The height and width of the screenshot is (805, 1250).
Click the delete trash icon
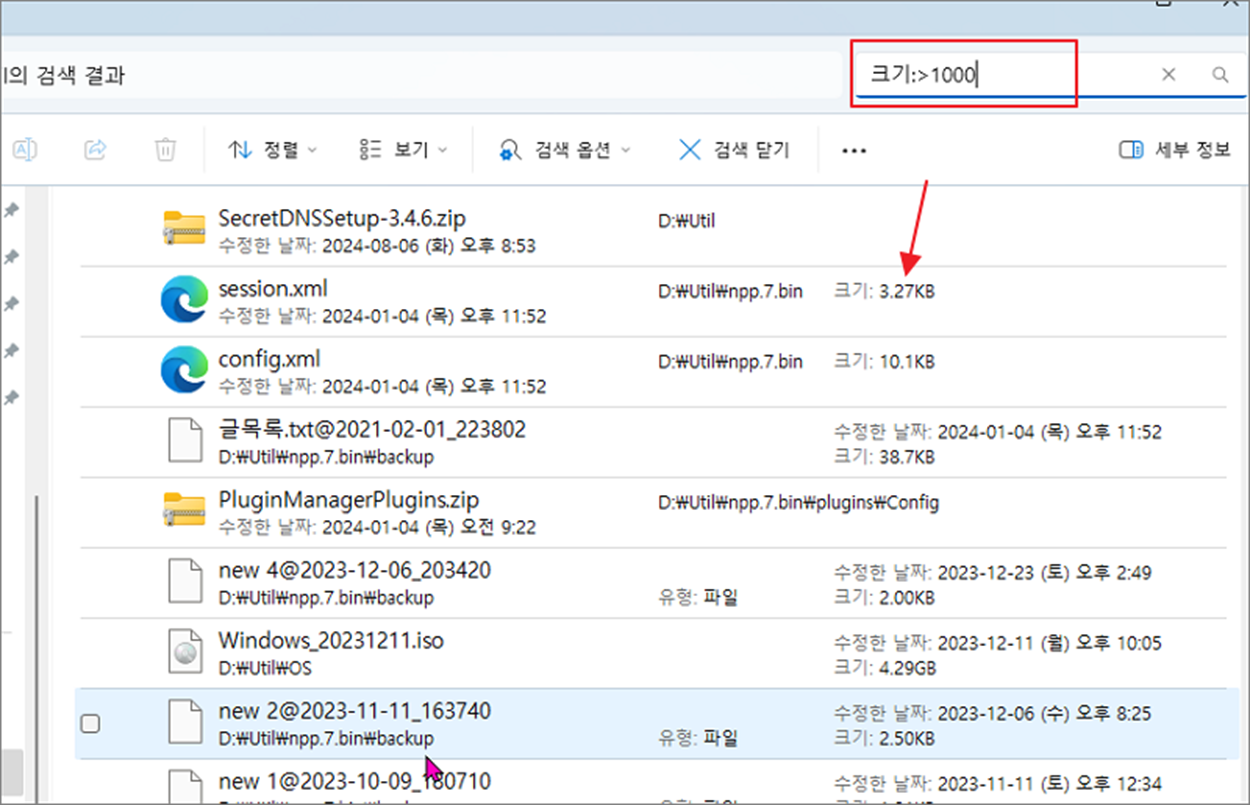tap(165, 150)
